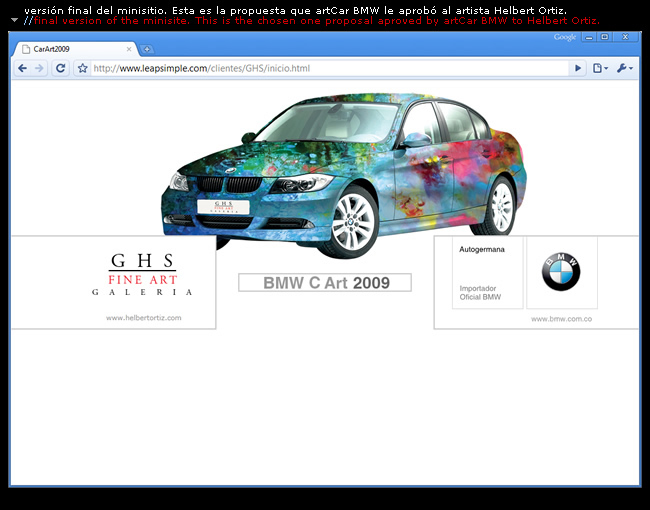Click the browser back arrow button
Viewport: 650px width, 510px height.
coord(23,68)
